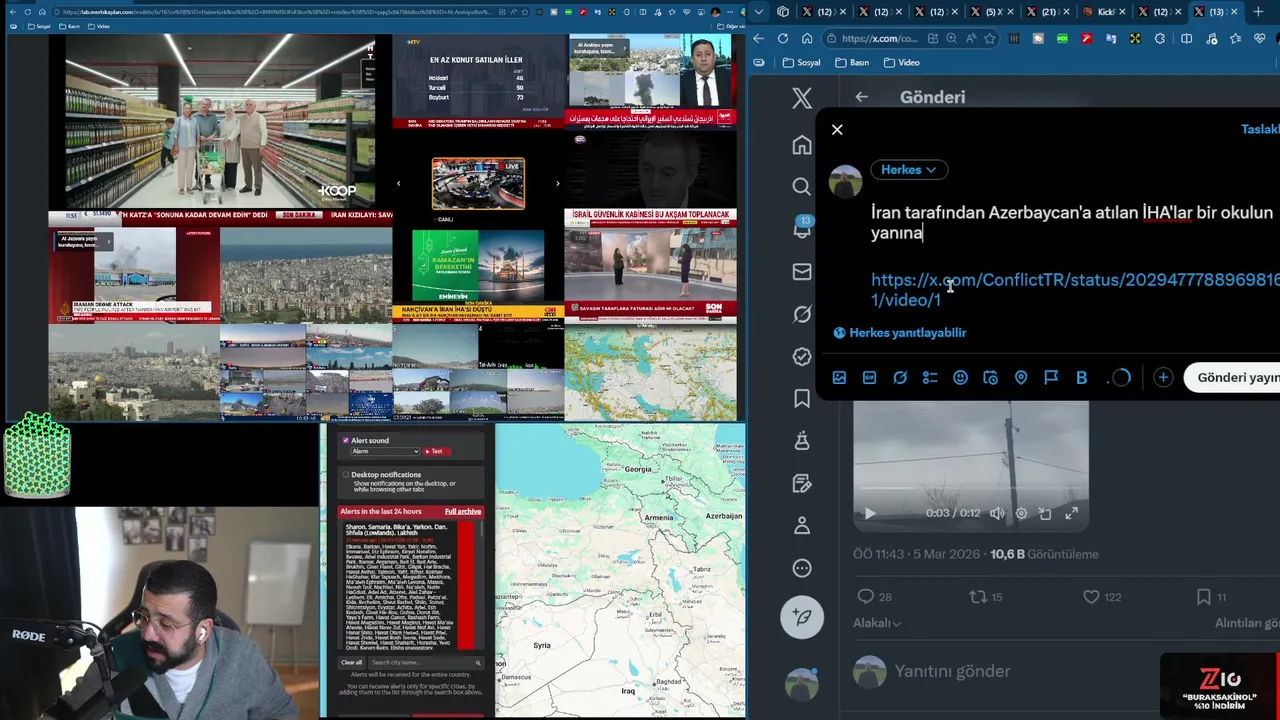The width and height of the screenshot is (1280, 720).
Task: Open X search from the sidebar
Action: (802, 187)
